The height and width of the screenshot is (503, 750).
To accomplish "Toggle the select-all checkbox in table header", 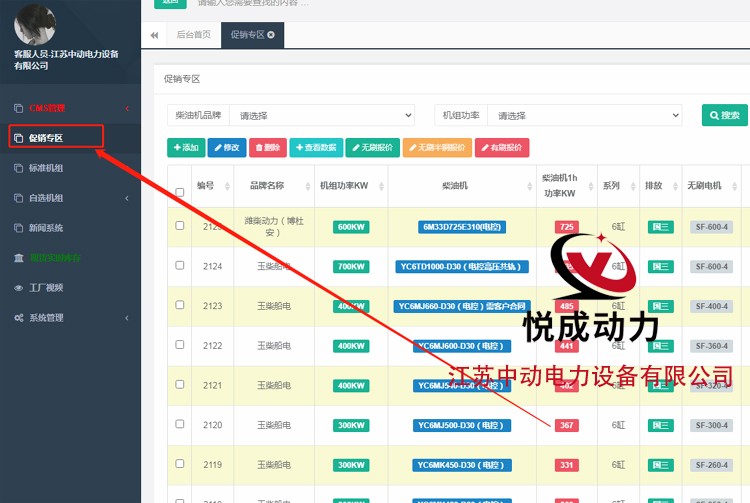I will (x=180, y=192).
